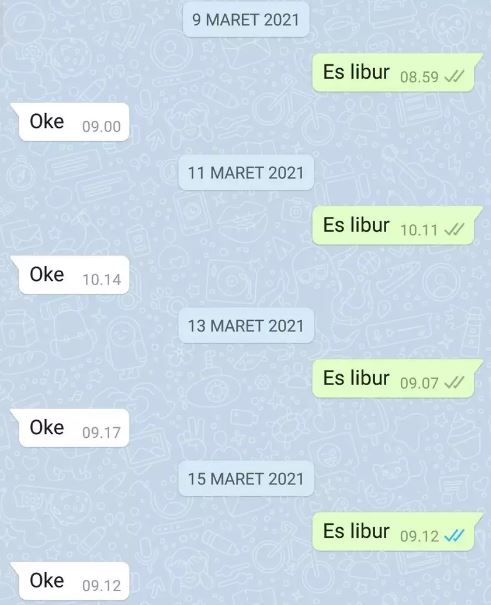The height and width of the screenshot is (605, 491).
Task: Click the 08.59 timestamp on Es libur
Action: (419, 77)
